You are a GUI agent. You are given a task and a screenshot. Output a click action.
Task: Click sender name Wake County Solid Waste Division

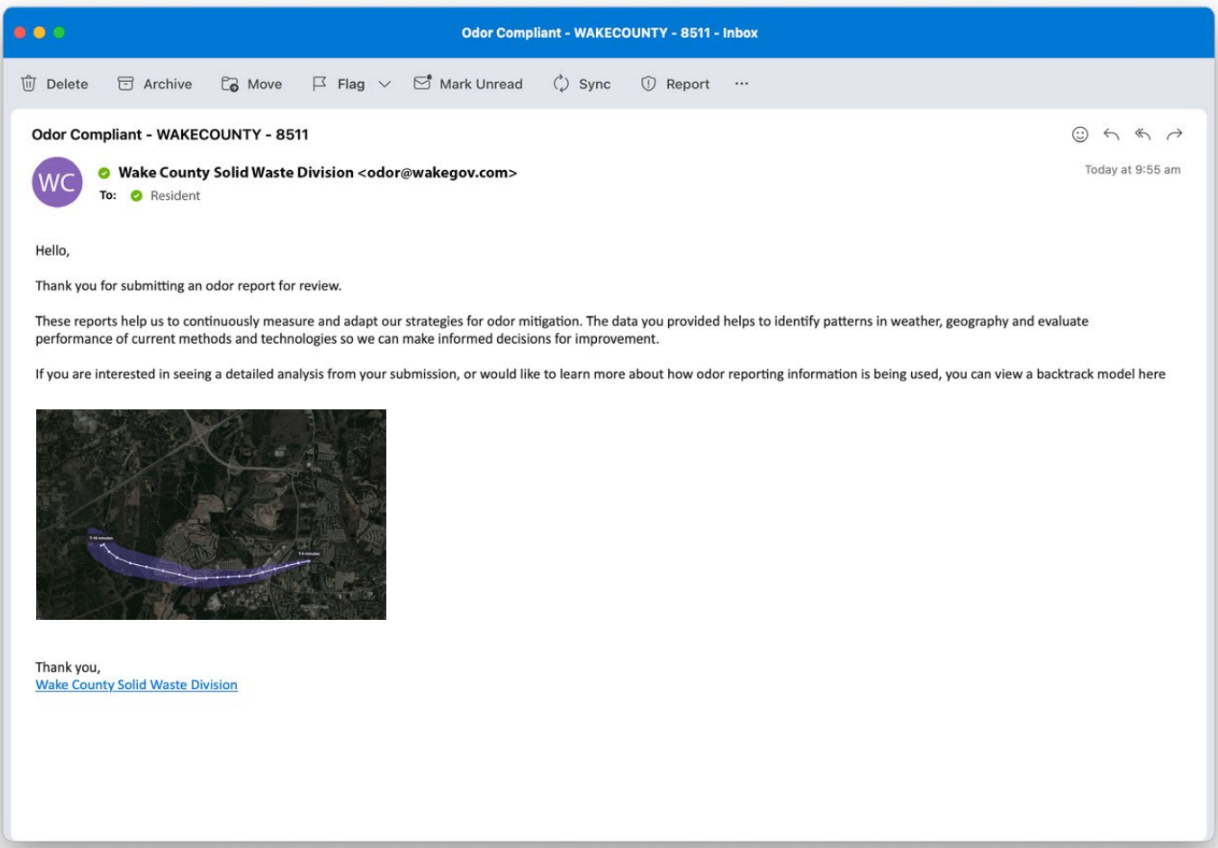coord(236,172)
